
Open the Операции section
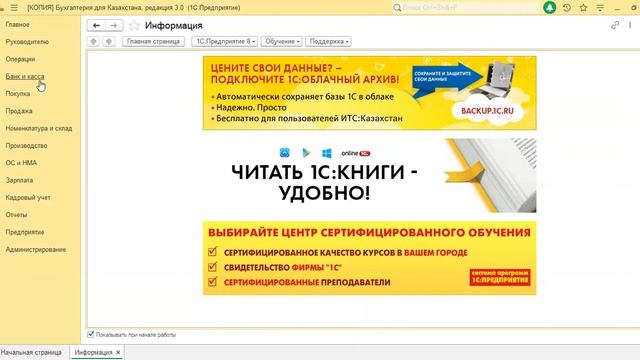(20, 59)
